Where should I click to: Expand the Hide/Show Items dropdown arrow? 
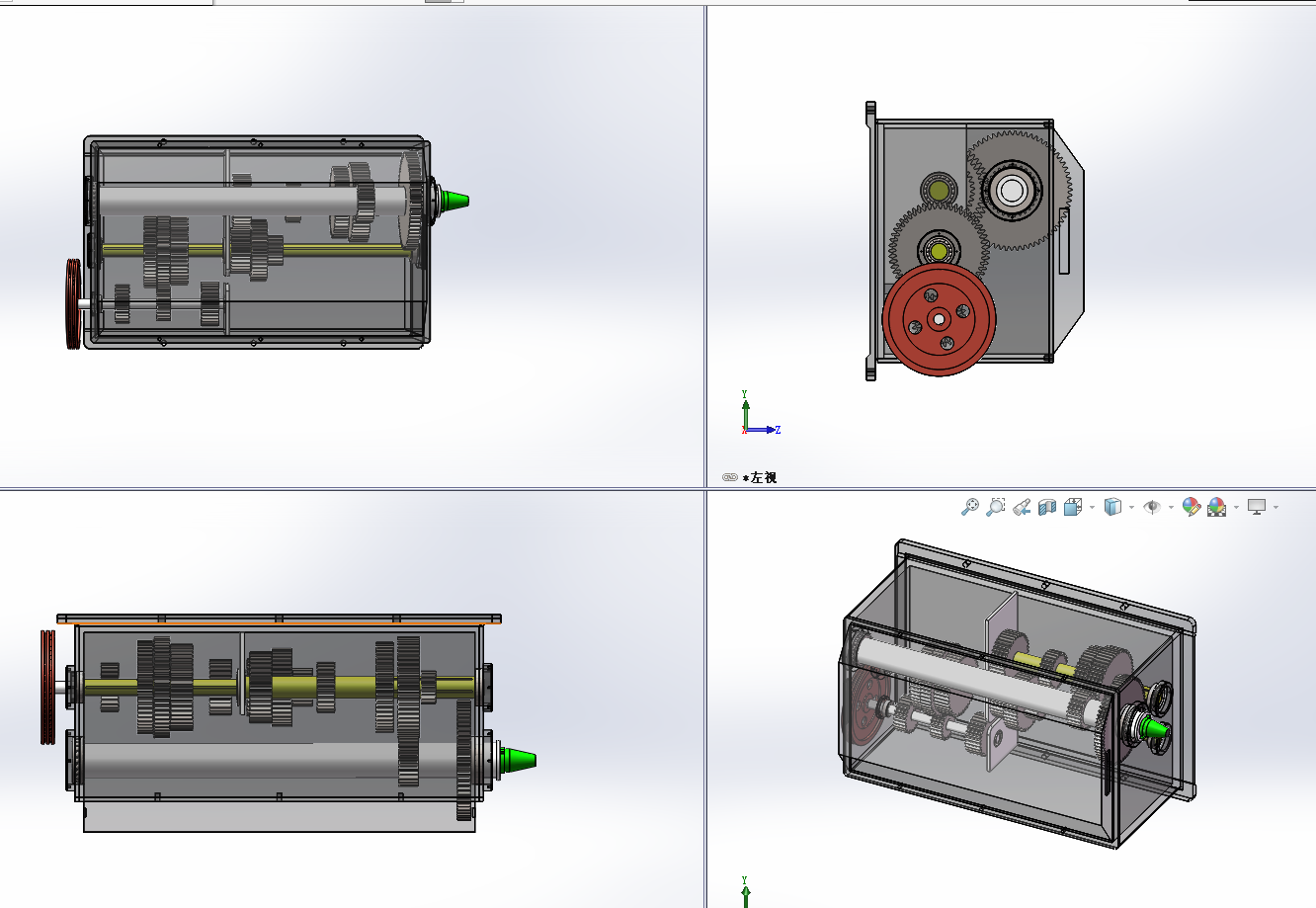click(1171, 508)
